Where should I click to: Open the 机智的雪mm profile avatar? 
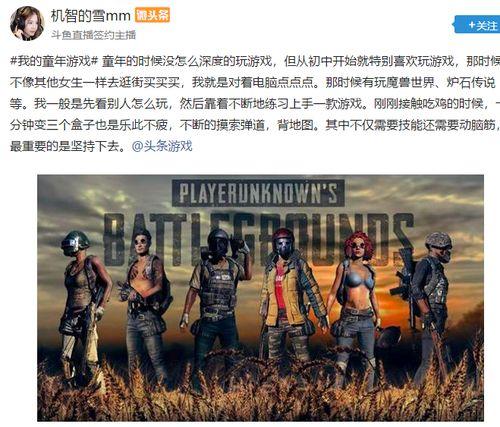27,23
